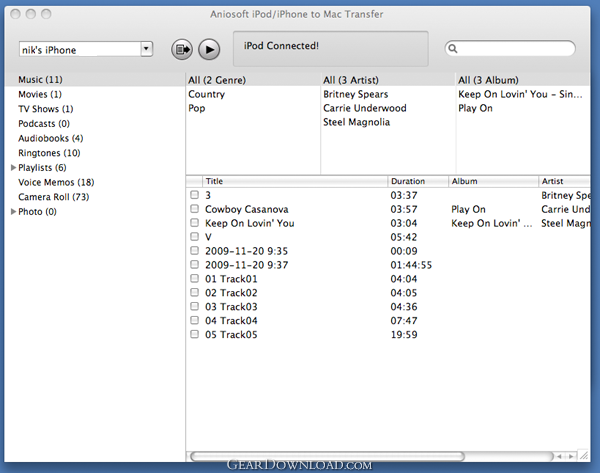Expand the Playlists disclosure triangle
The height and width of the screenshot is (473, 600).
pos(13,168)
